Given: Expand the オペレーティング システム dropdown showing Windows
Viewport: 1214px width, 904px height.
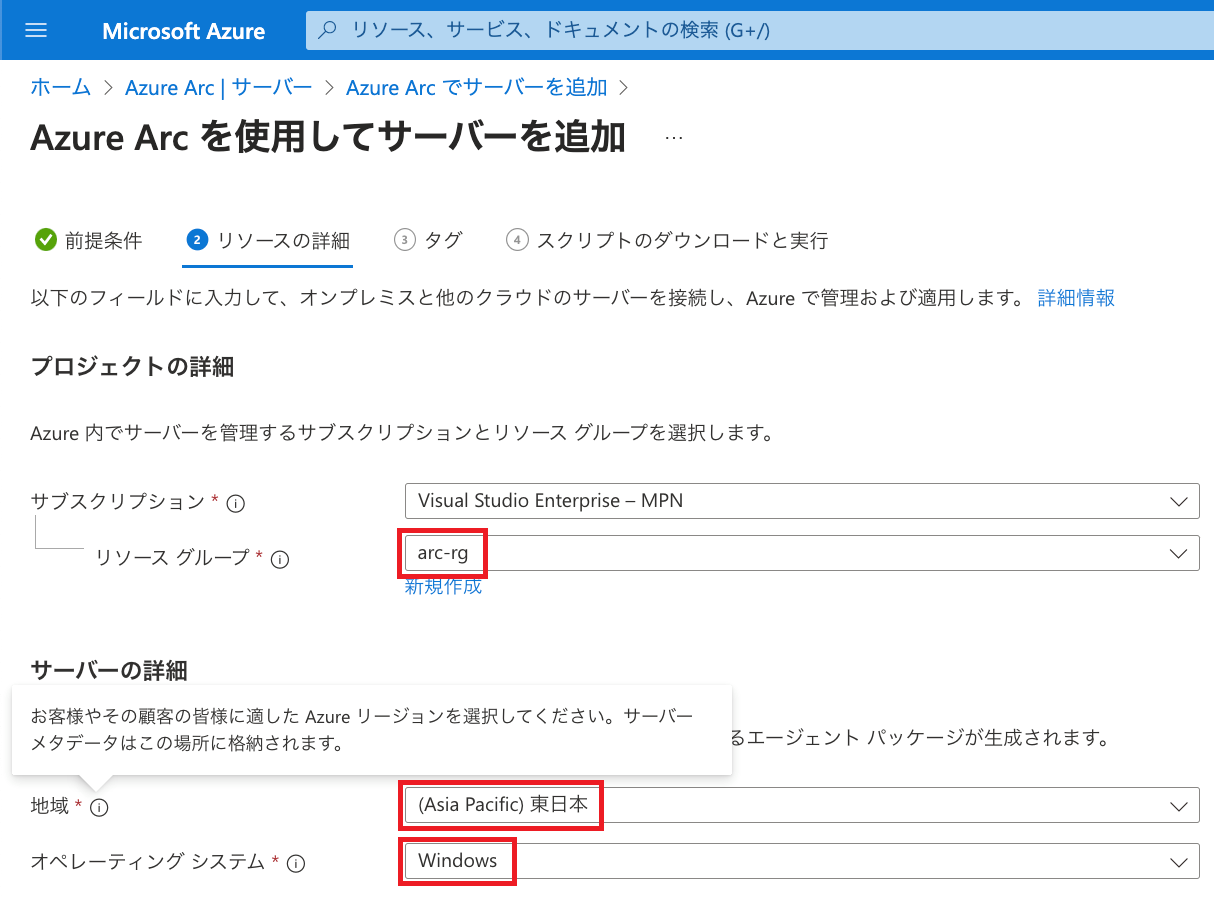Looking at the screenshot, I should (802, 861).
